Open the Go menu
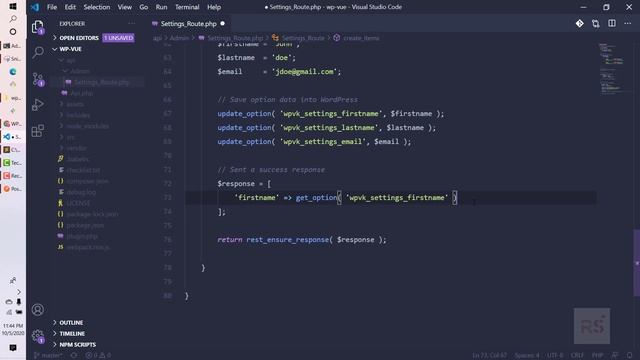This screenshot has height=360, width=640. pos(144,7)
